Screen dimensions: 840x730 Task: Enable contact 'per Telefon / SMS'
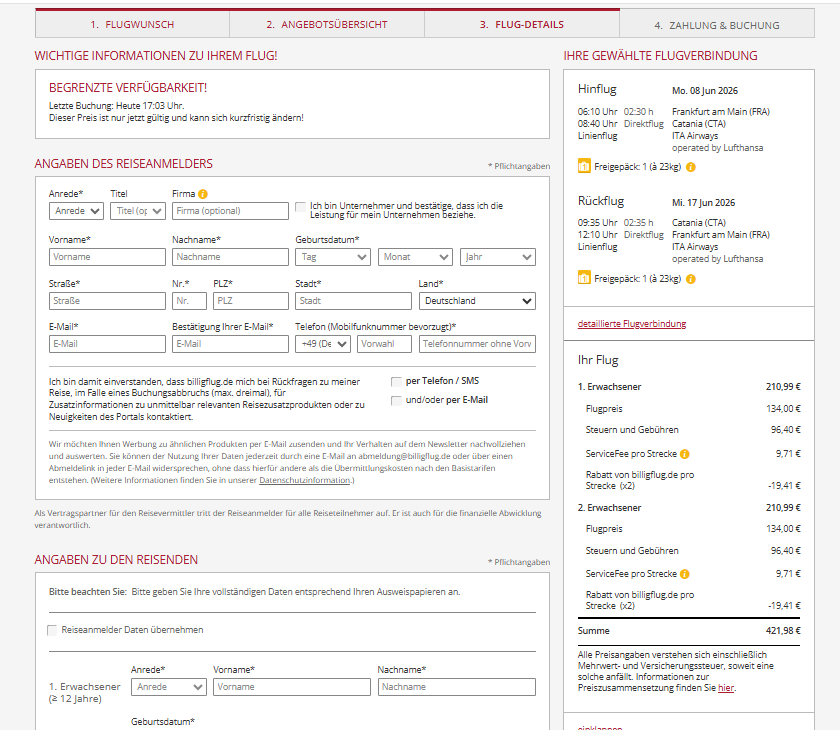[x=397, y=382]
